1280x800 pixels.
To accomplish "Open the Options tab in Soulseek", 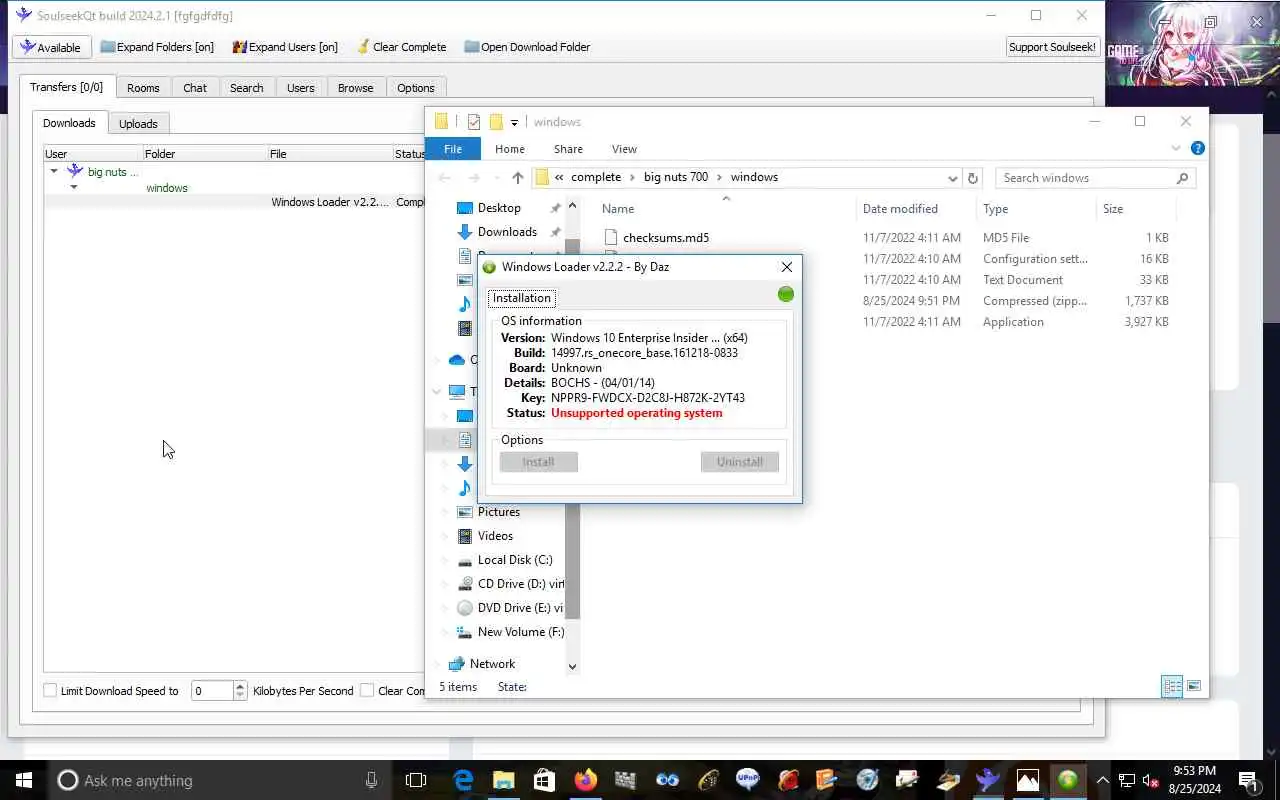I will tap(415, 88).
